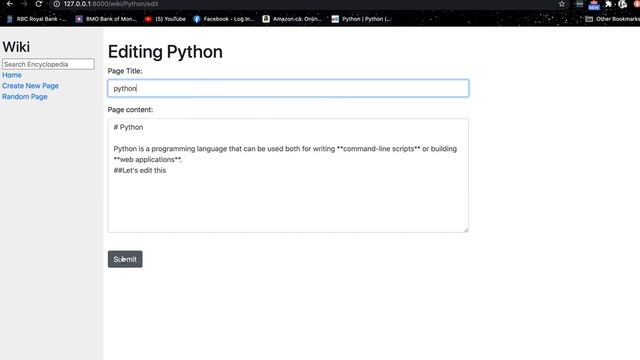The image size is (640, 360).
Task: Open the YouTube bookmark
Action: (165, 19)
